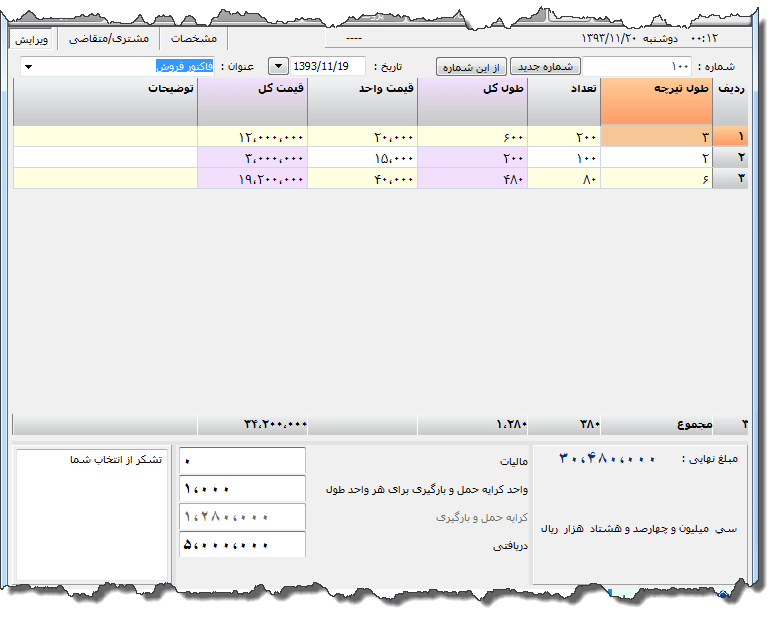The height and width of the screenshot is (623, 775).
Task: Click the transport cost per unit length field
Action: pyautogui.click(x=242, y=490)
